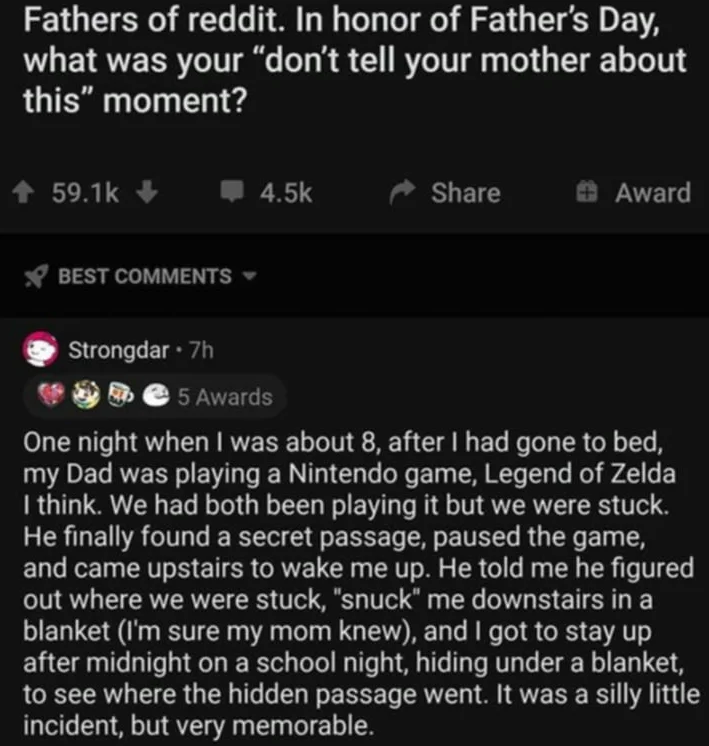The height and width of the screenshot is (746, 709).
Task: Open comments via the speech bubble icon
Action: tap(231, 193)
